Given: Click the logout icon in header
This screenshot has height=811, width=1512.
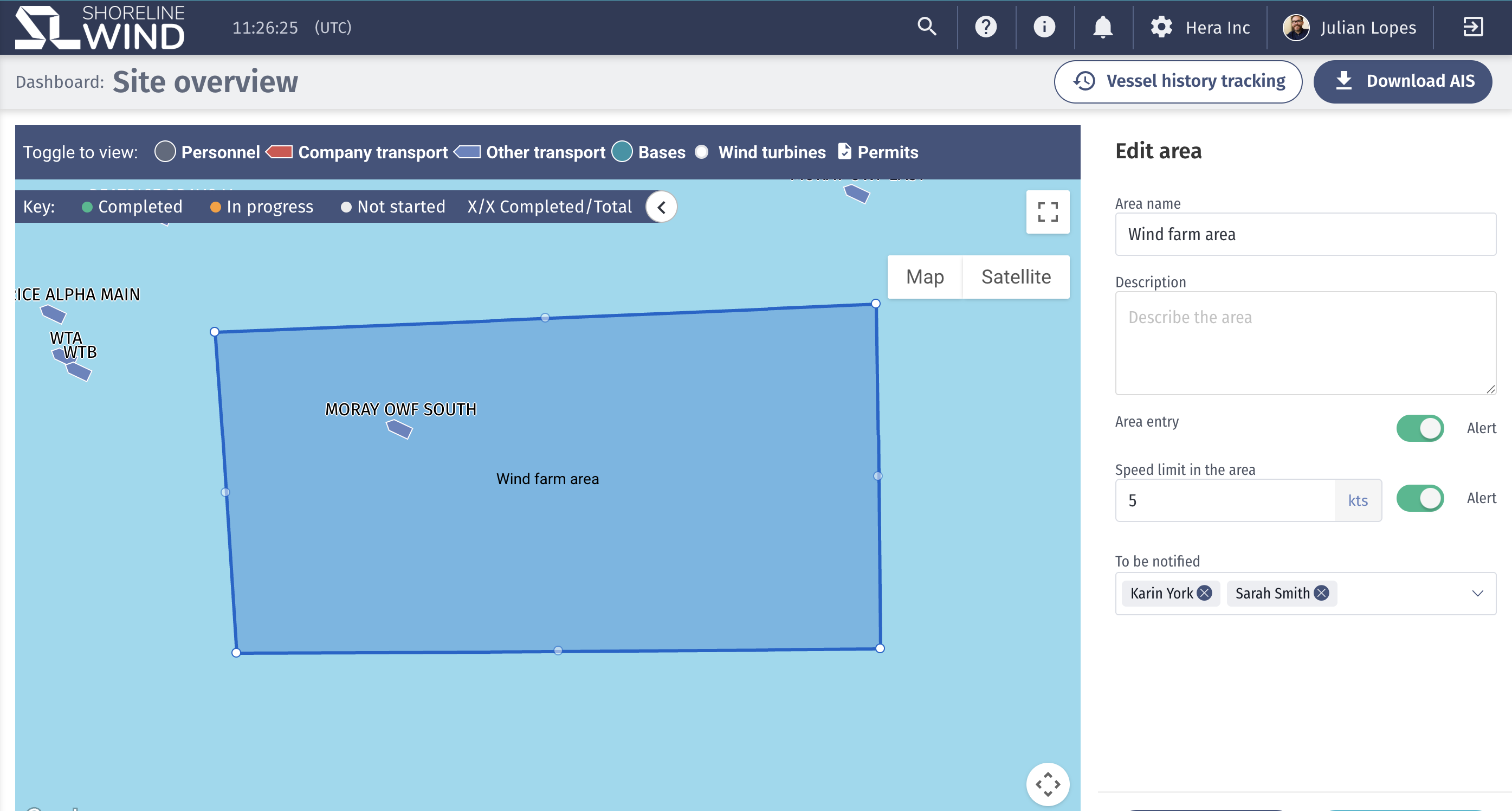Looking at the screenshot, I should click(1472, 27).
